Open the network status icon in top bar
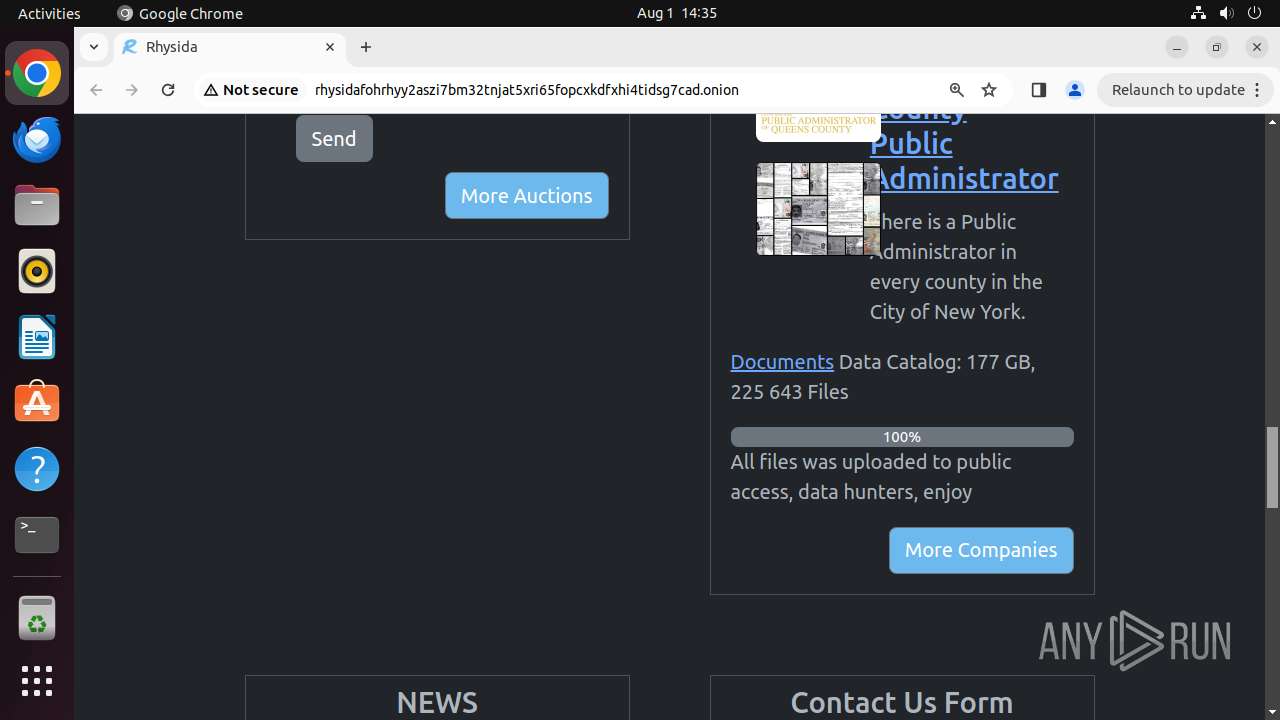The width and height of the screenshot is (1280, 720). [x=1199, y=13]
